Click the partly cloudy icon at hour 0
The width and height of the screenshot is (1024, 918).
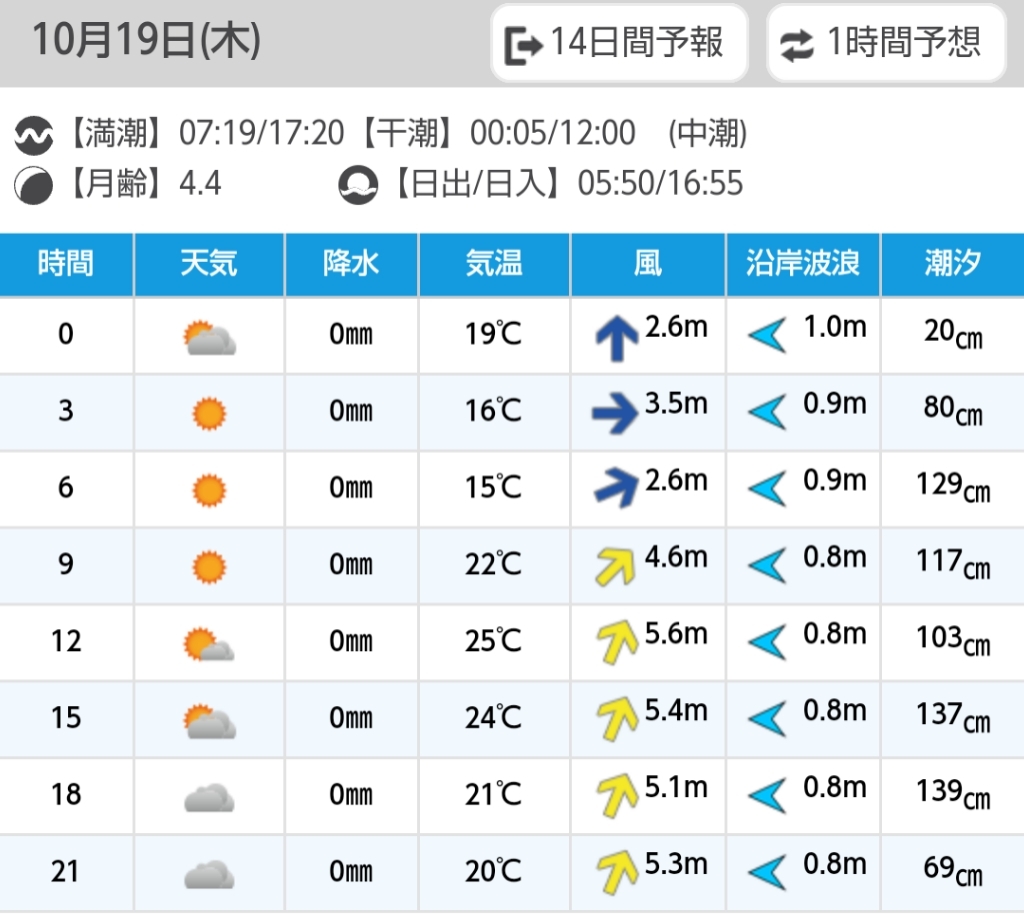[x=209, y=338]
